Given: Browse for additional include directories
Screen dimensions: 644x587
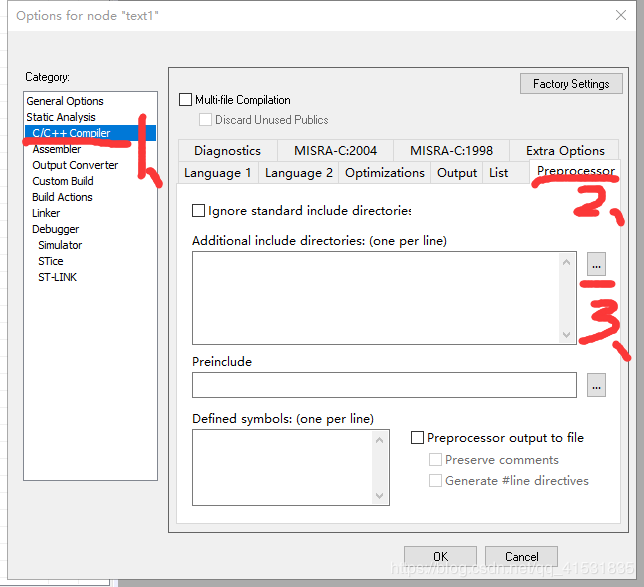Looking at the screenshot, I should (x=596, y=264).
